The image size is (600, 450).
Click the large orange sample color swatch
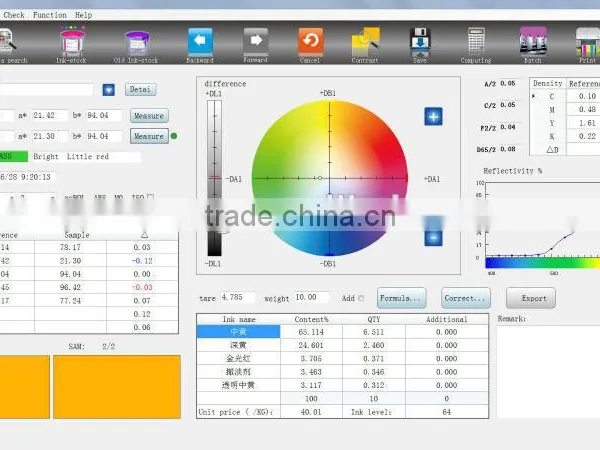click(x=117, y=387)
